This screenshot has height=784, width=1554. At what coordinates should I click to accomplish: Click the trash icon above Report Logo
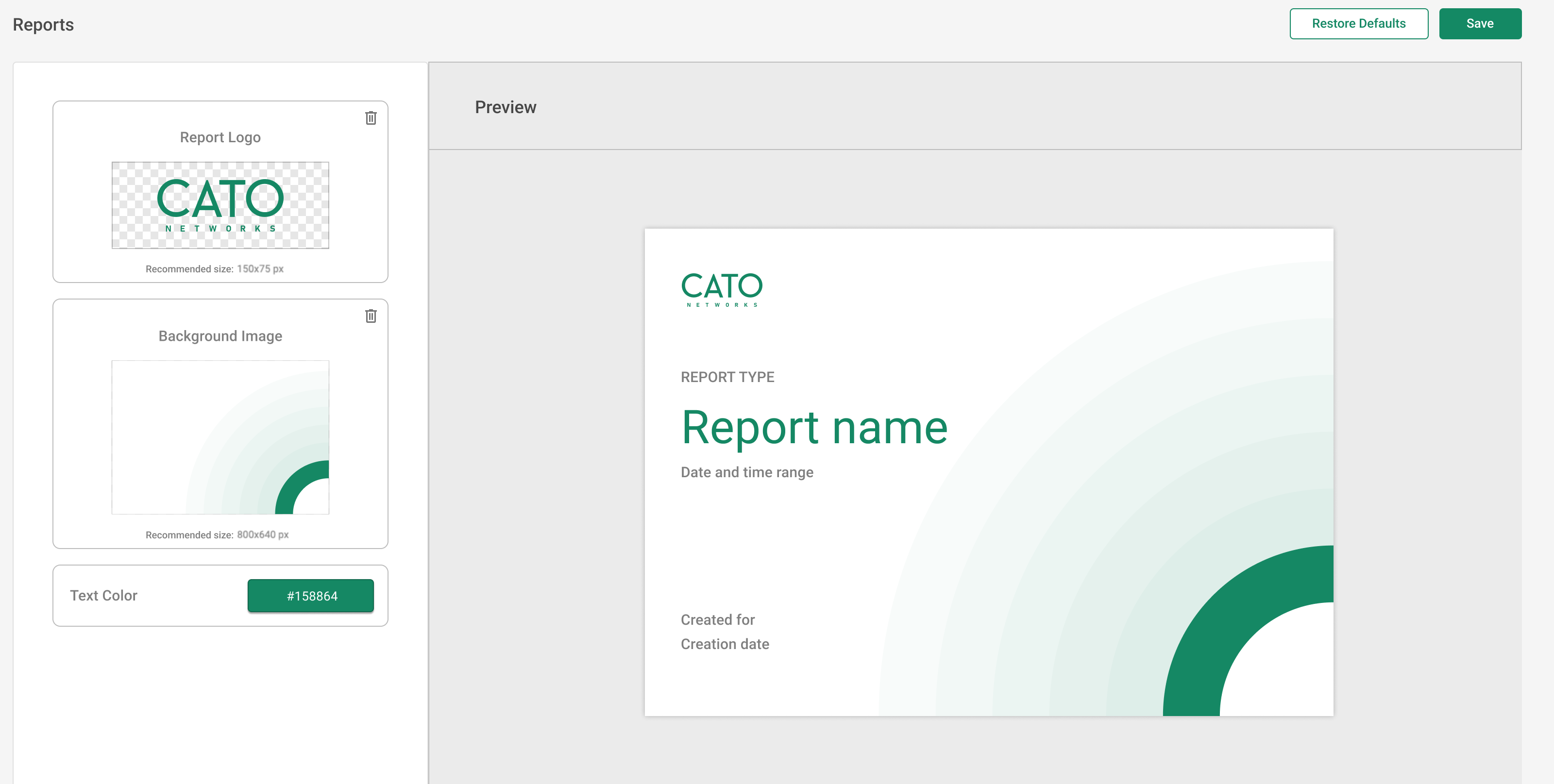click(x=371, y=118)
